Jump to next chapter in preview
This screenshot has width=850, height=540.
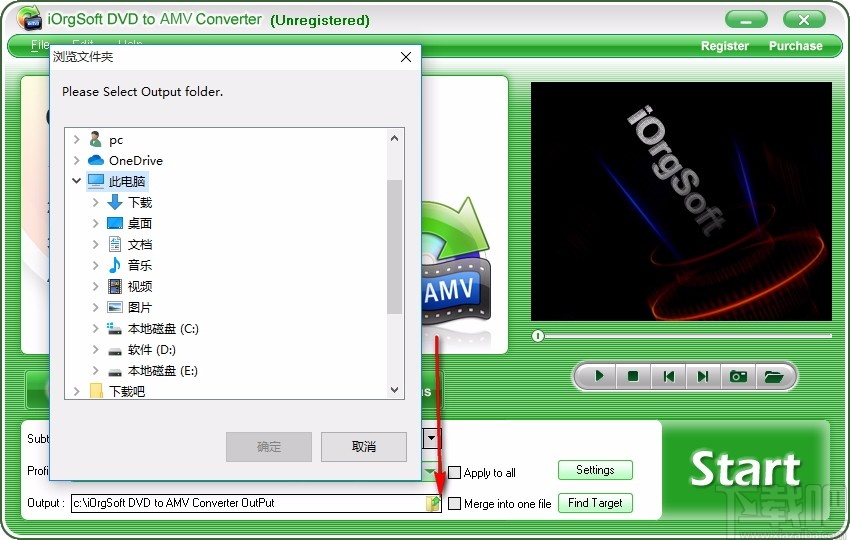[x=703, y=376]
